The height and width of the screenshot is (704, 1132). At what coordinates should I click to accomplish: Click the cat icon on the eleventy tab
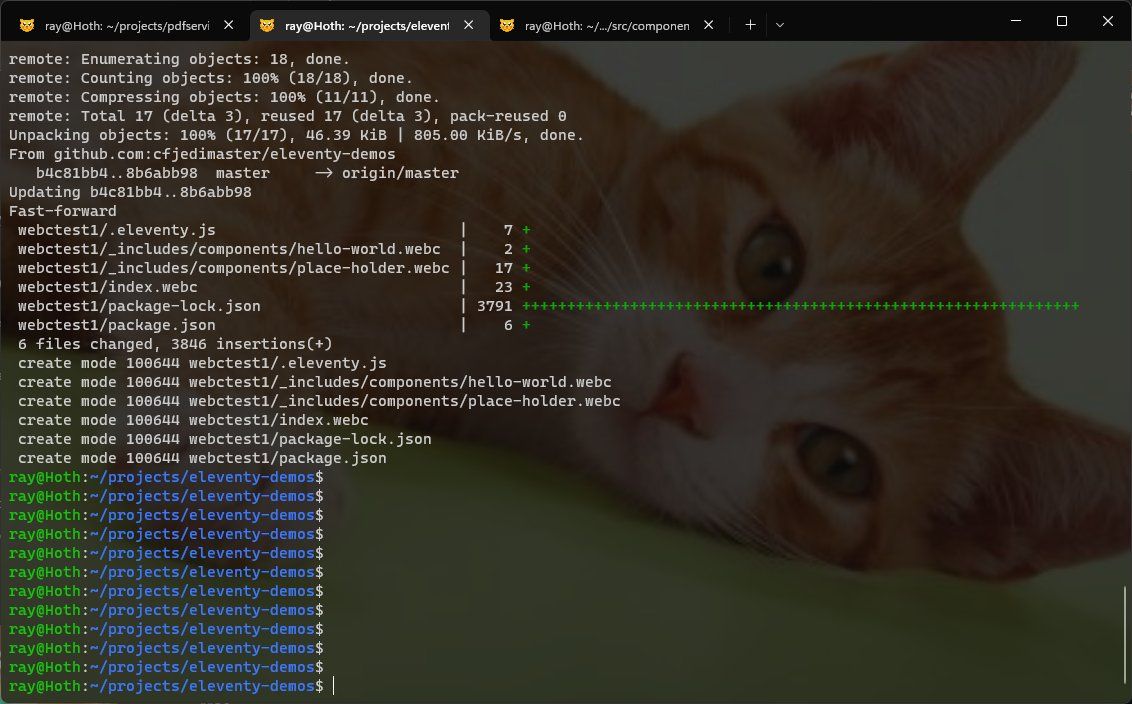click(x=267, y=25)
